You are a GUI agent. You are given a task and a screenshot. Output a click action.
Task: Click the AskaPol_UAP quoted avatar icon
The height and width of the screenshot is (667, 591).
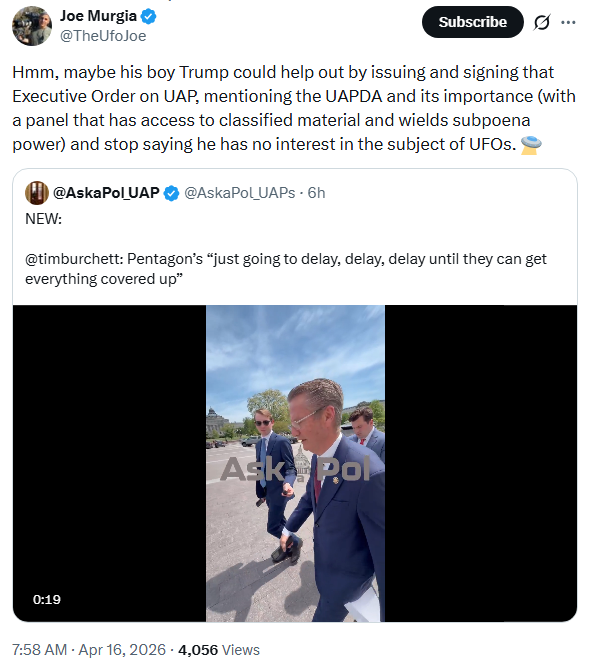click(x=37, y=193)
